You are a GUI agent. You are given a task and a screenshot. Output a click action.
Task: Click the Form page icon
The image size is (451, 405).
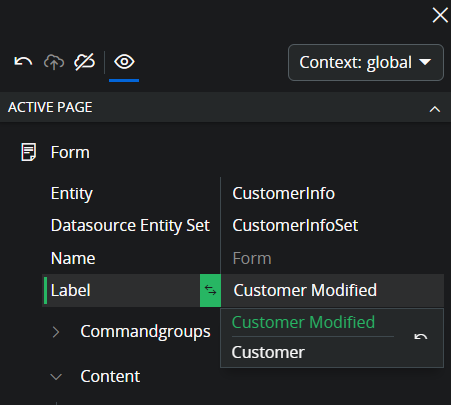29,152
